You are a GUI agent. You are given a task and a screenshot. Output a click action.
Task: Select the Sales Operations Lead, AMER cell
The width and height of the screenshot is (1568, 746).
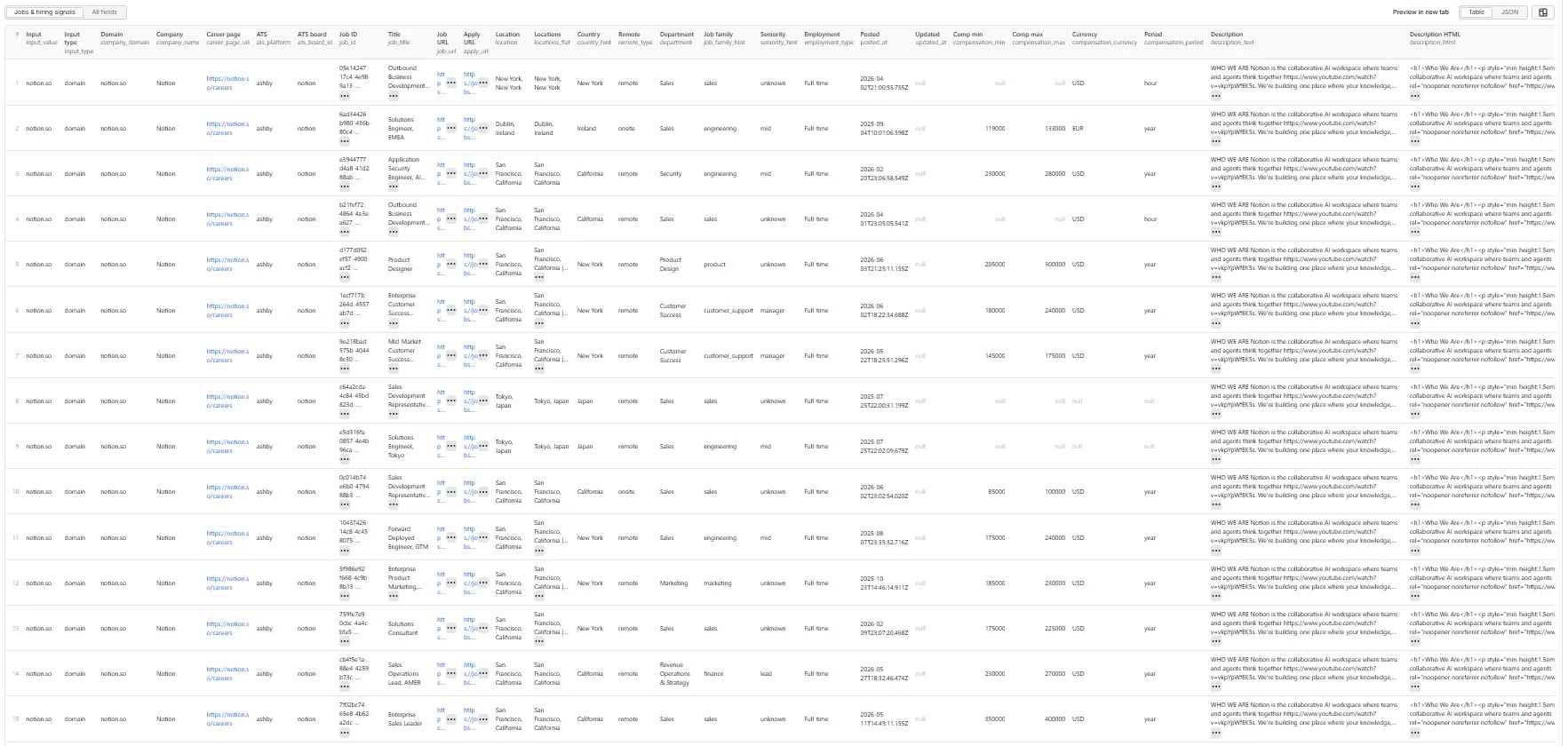tap(404, 673)
